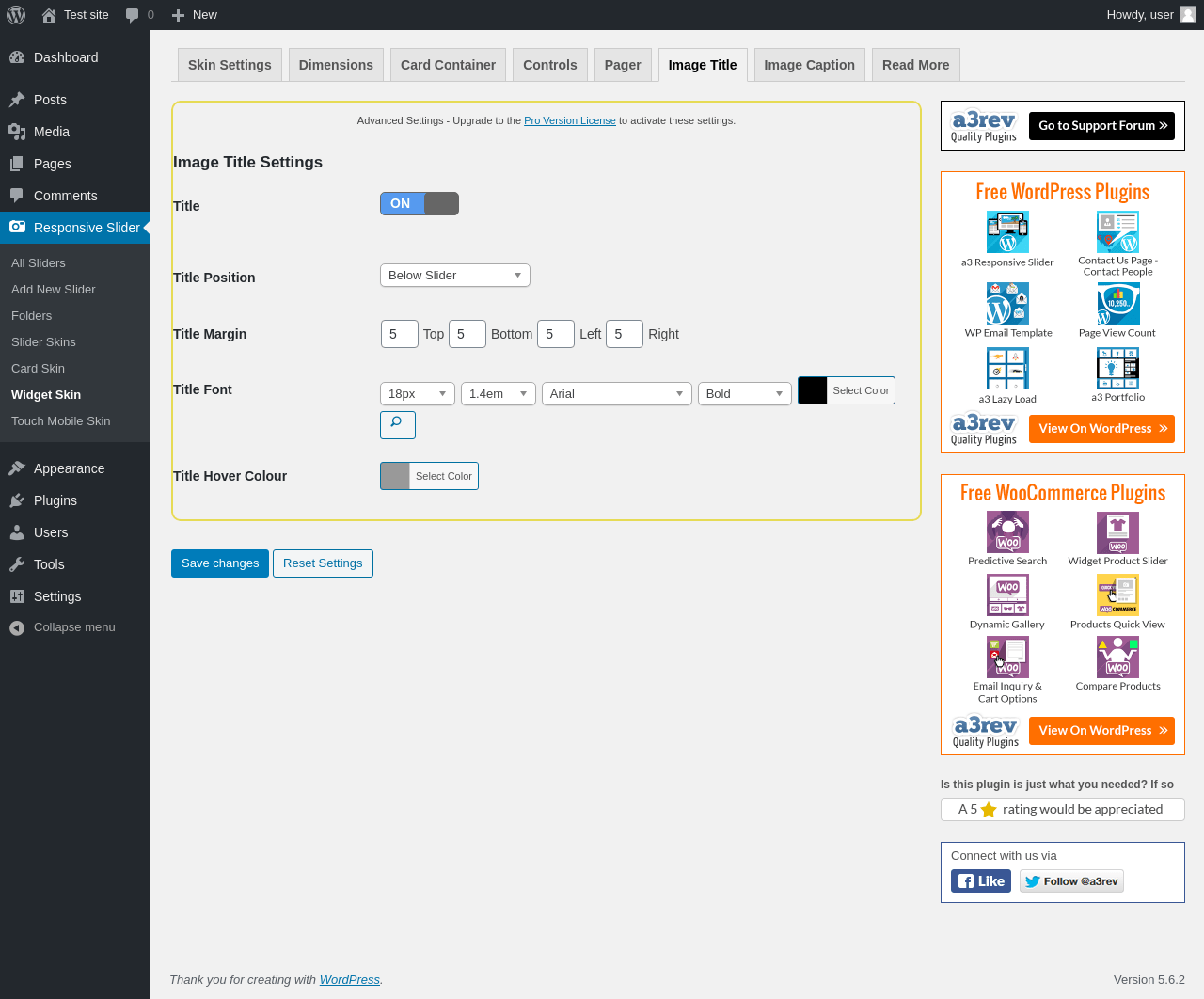
Task: Open the Email Inquiry & Cart Options icon
Action: [x=1007, y=658]
